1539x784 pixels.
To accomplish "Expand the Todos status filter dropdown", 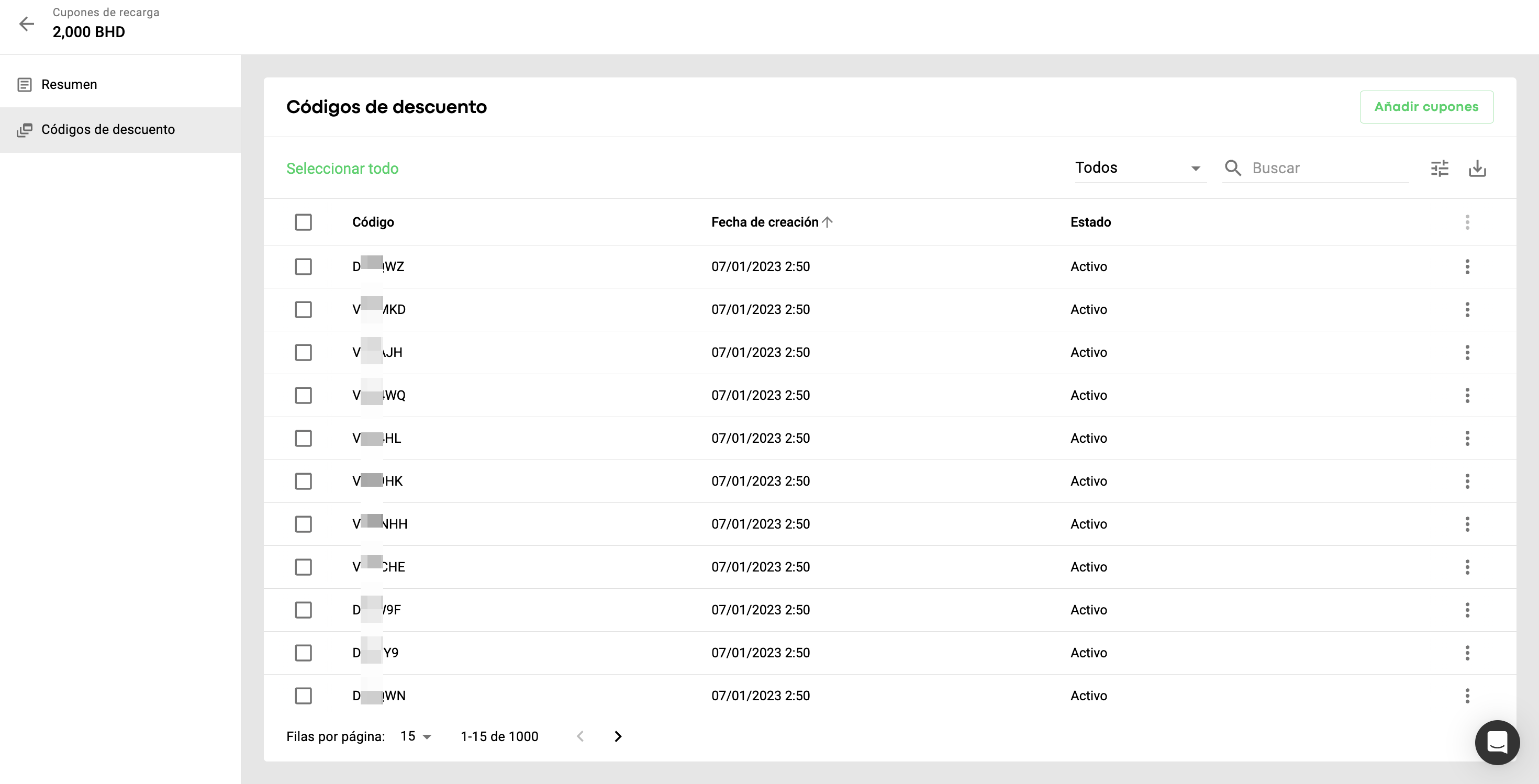I will tap(1140, 169).
